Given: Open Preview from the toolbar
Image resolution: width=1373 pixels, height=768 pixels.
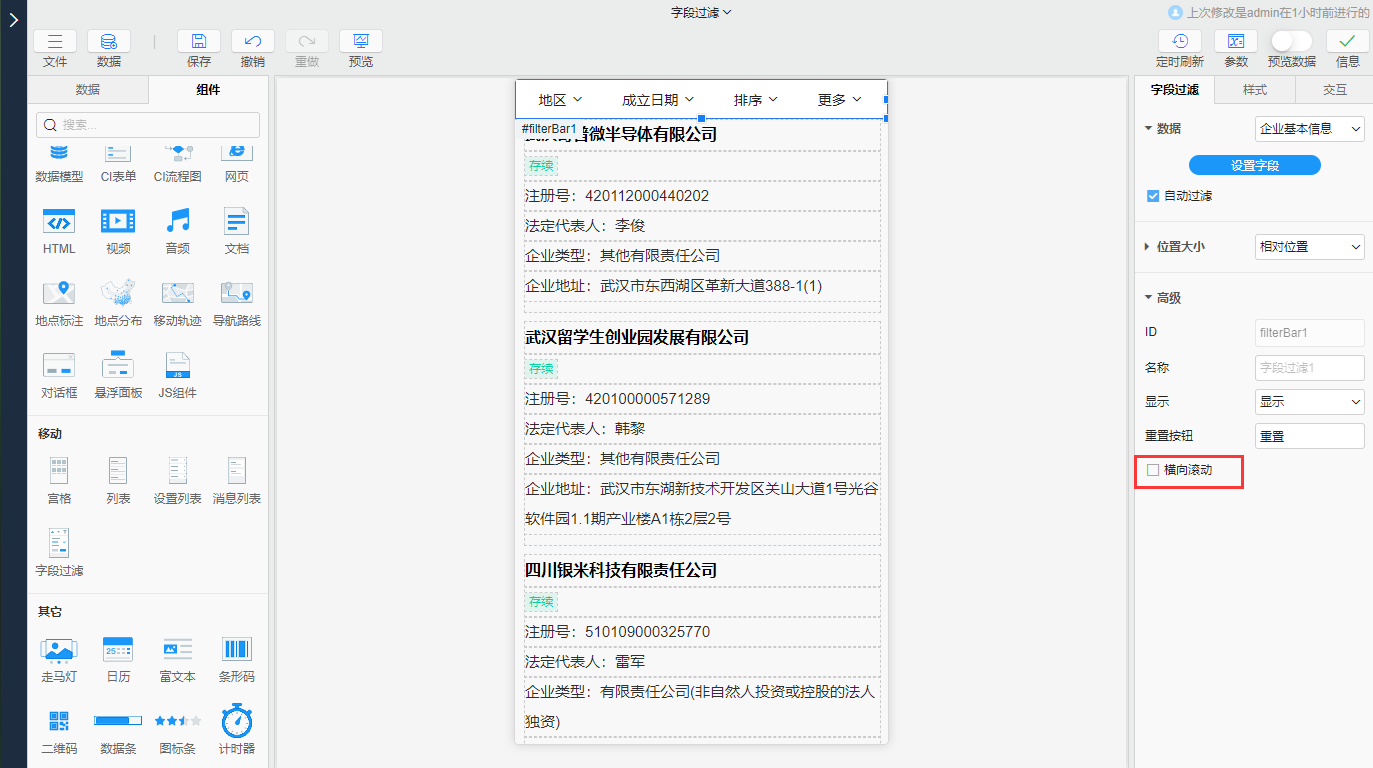Looking at the screenshot, I should (361, 42).
